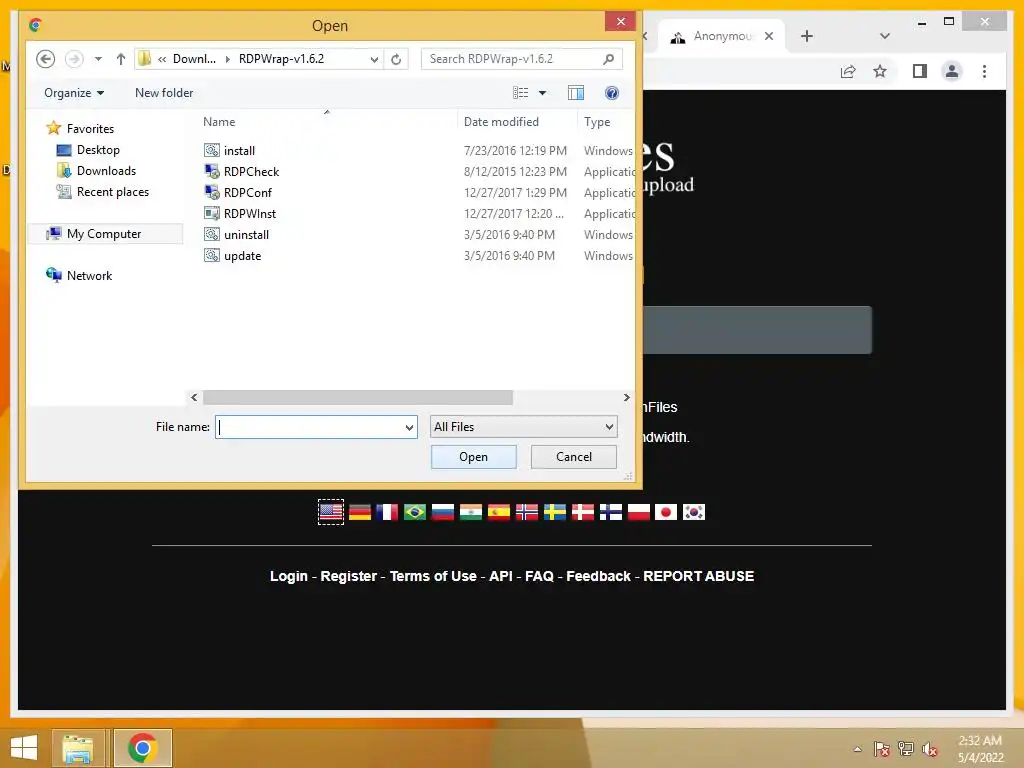Open the Login link
Viewport: 1024px width, 768px height.
click(x=289, y=576)
